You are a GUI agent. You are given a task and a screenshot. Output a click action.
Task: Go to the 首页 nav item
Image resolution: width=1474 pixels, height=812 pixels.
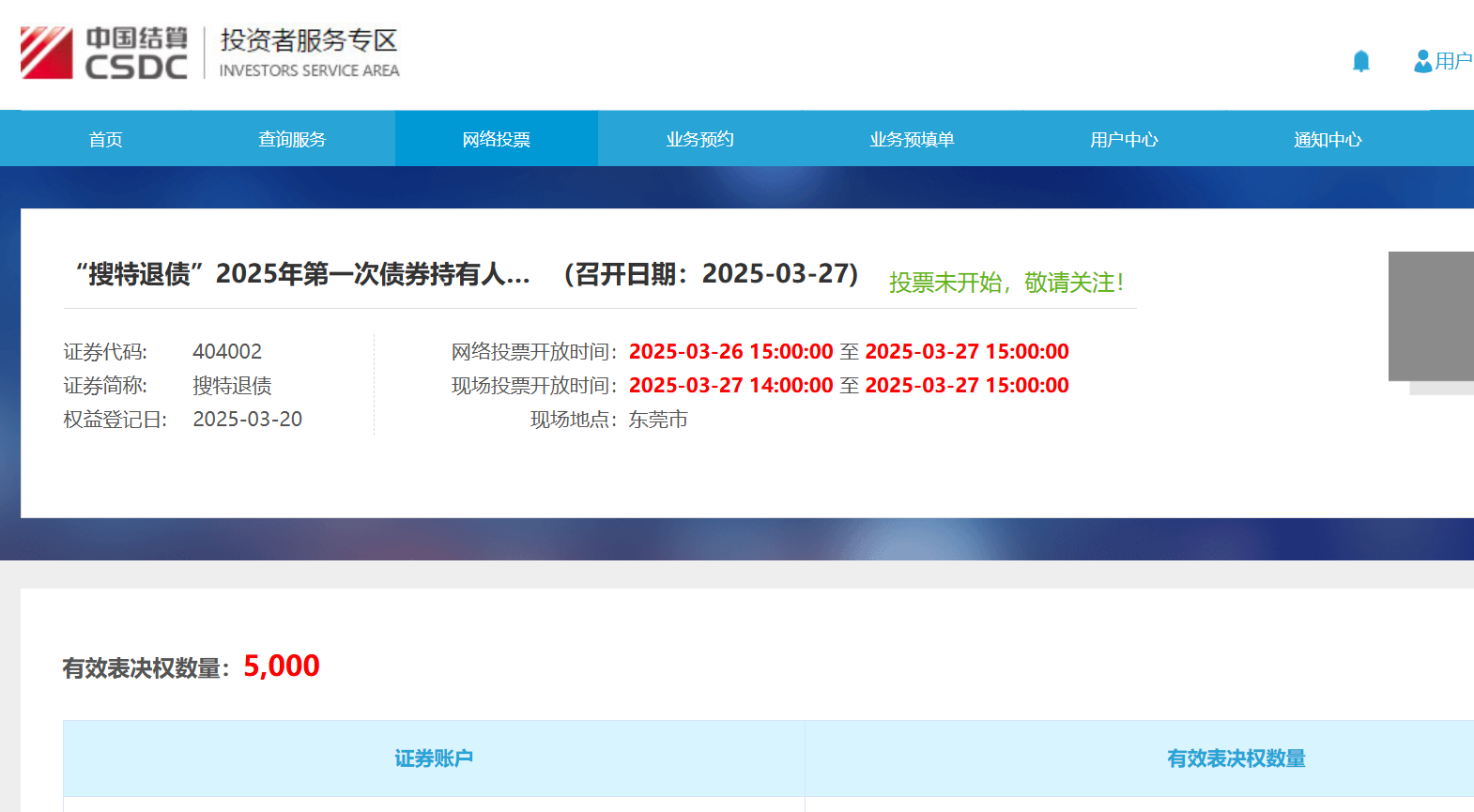click(105, 139)
